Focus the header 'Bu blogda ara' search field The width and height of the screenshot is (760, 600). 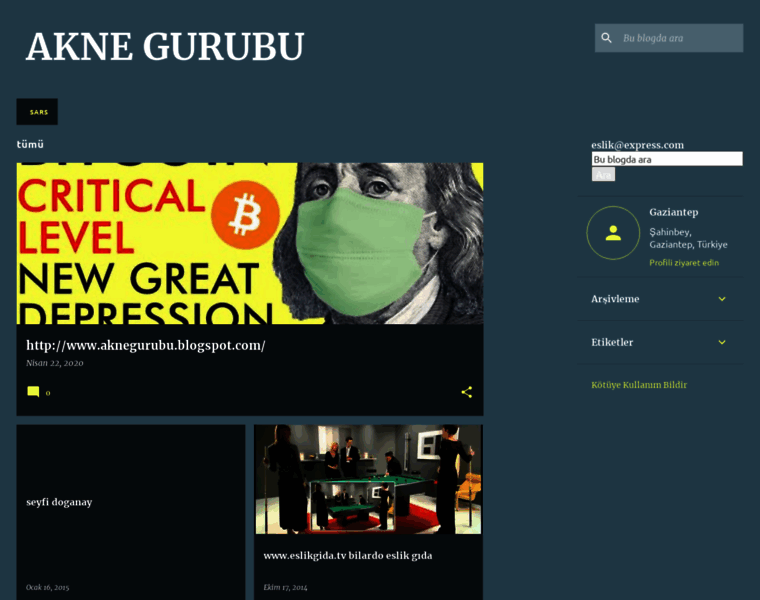669,38
